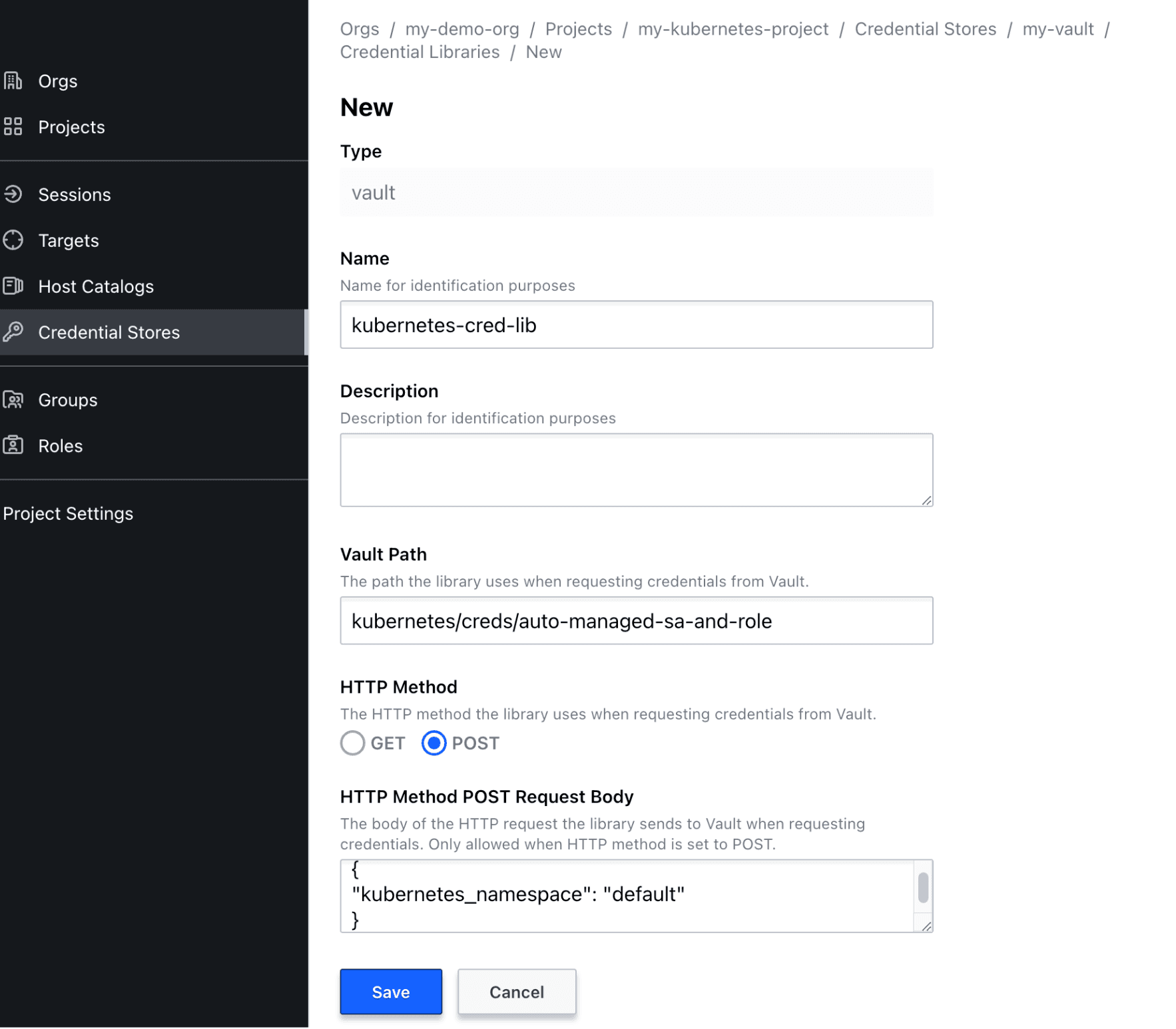Viewport: 1176px width, 1029px height.
Task: Open Project Settings
Action: pyautogui.click(x=69, y=513)
